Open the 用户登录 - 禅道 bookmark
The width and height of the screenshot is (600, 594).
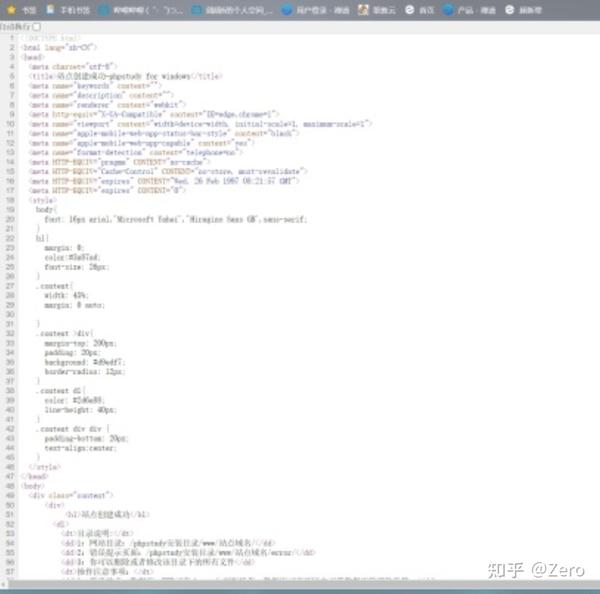(x=316, y=10)
